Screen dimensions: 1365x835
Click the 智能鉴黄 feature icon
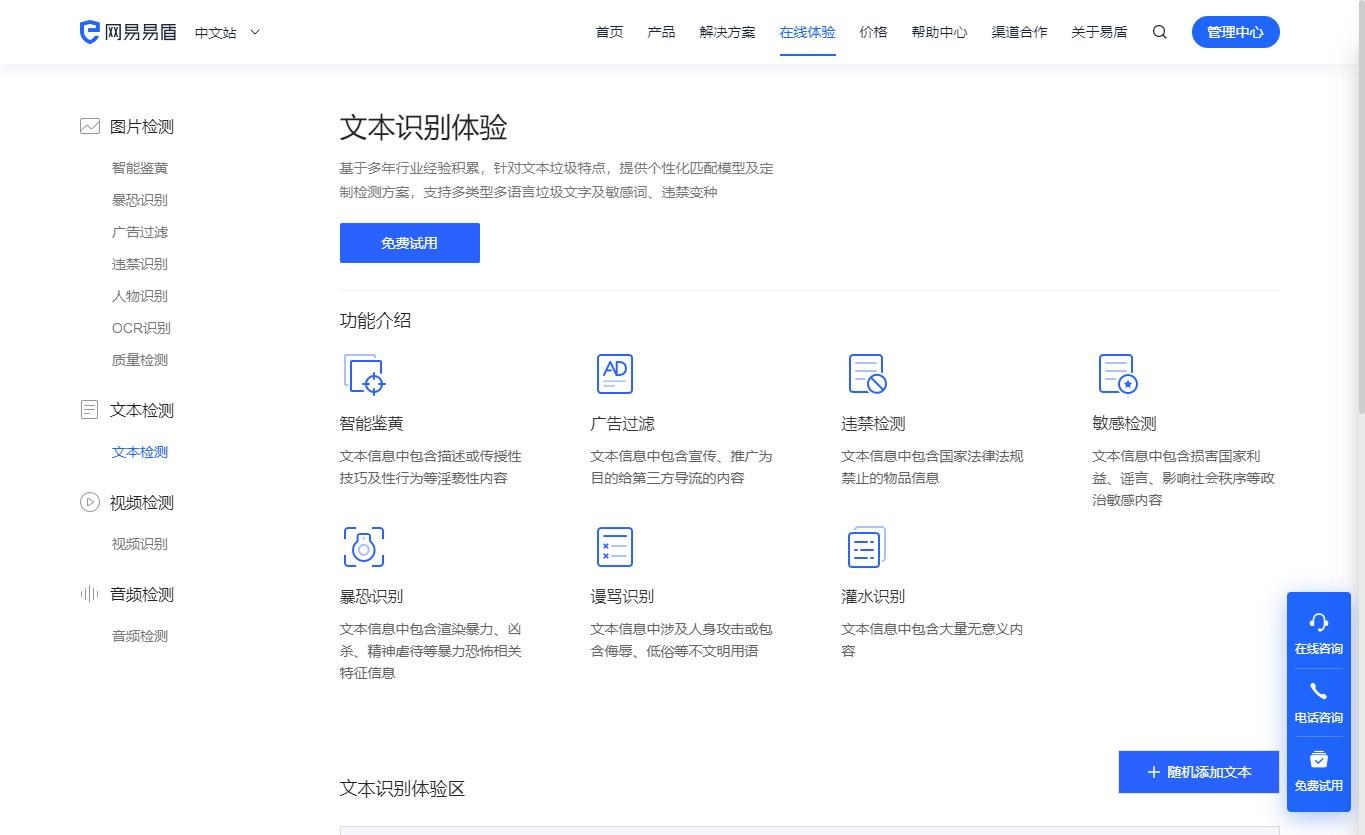click(364, 374)
